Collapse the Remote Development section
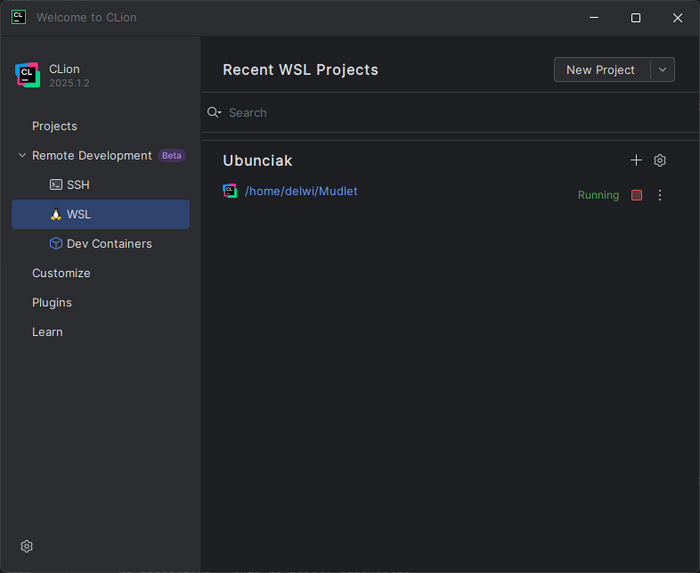 (x=22, y=155)
